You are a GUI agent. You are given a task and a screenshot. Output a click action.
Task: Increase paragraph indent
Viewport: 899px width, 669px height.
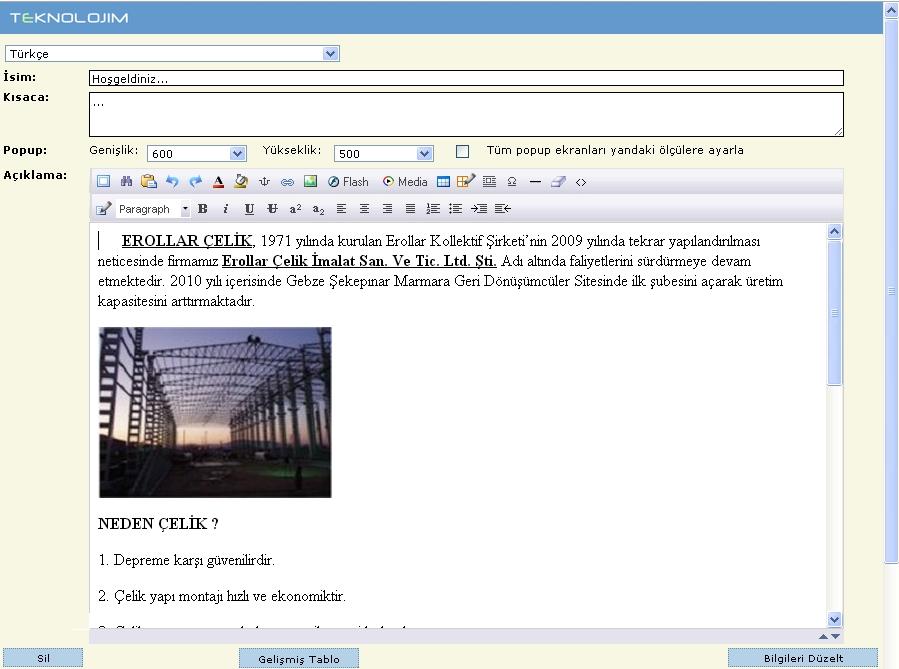[x=479, y=209]
